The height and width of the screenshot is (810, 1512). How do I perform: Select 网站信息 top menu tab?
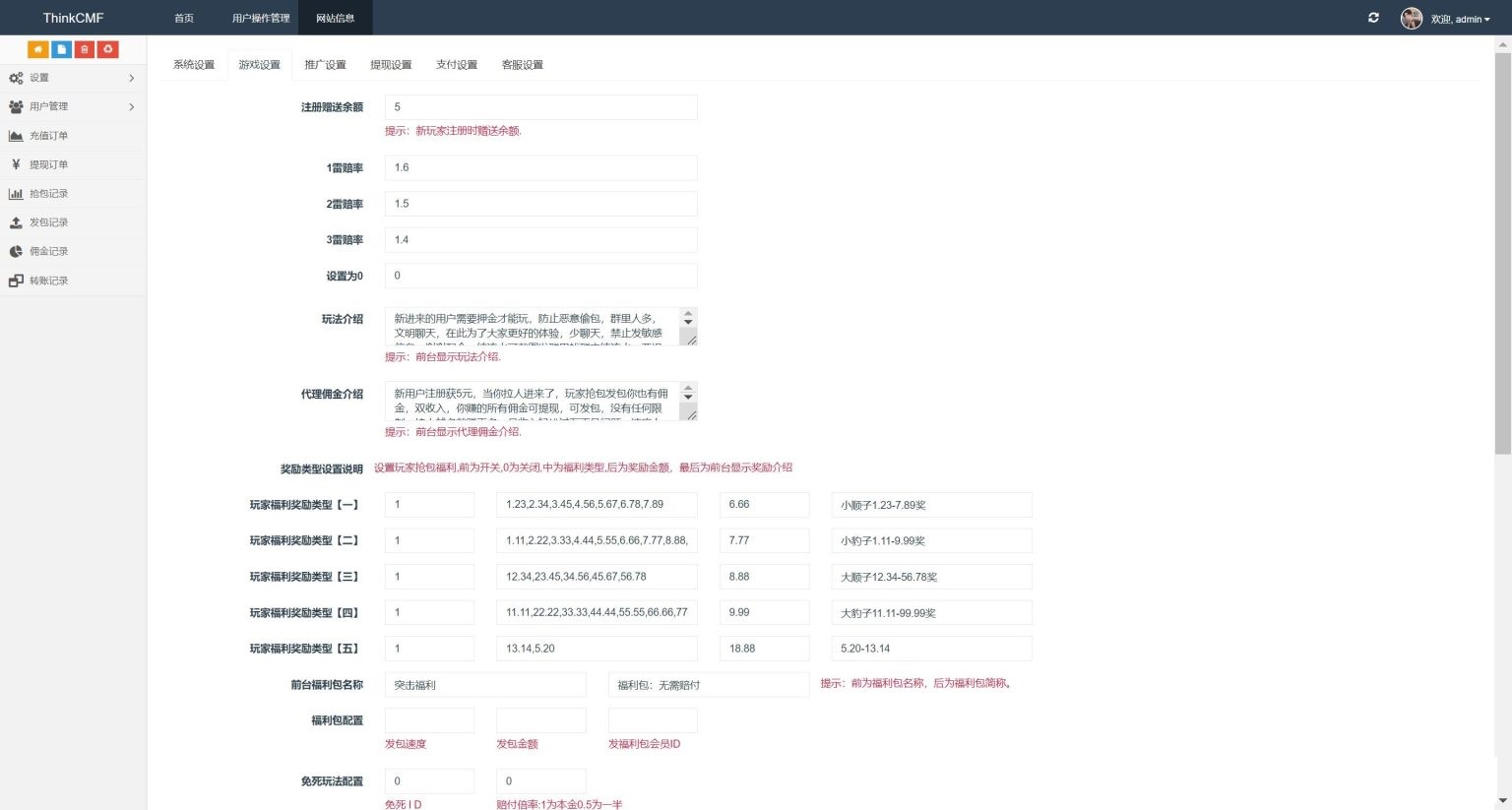(336, 18)
